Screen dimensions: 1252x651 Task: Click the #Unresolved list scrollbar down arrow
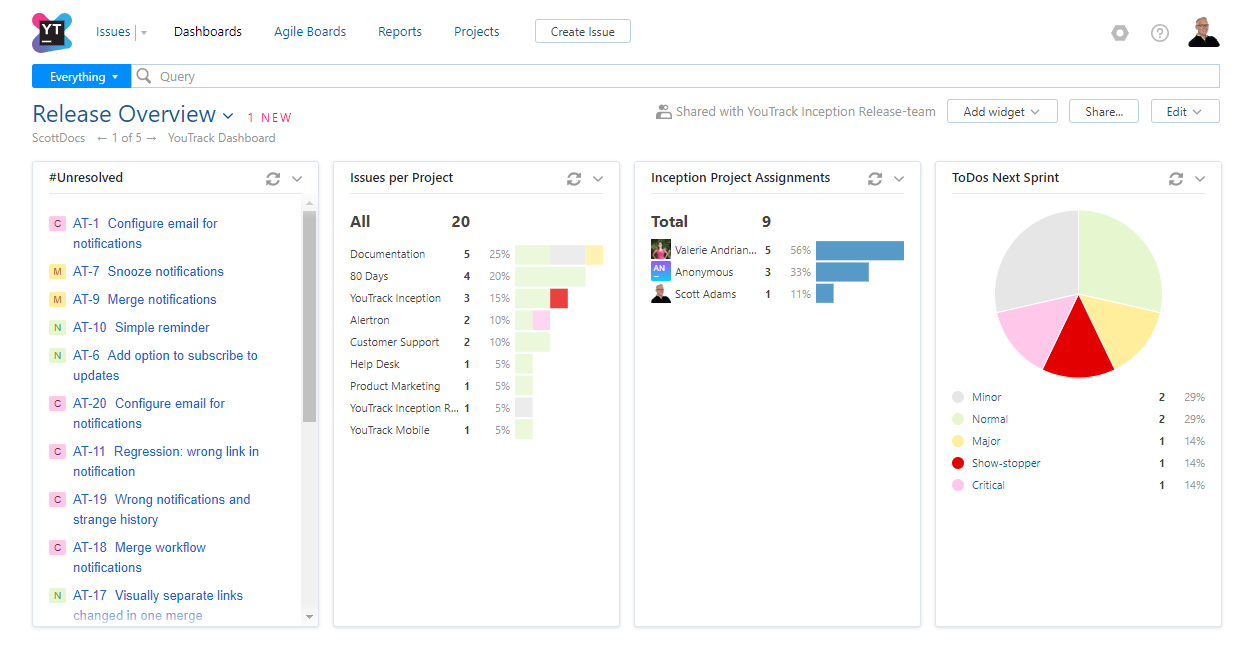[x=309, y=617]
